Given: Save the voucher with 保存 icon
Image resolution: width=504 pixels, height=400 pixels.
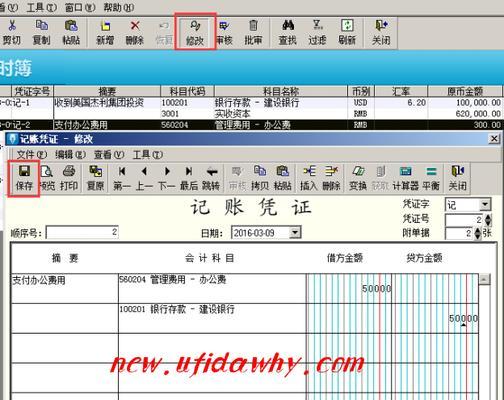Looking at the screenshot, I should [x=24, y=178].
